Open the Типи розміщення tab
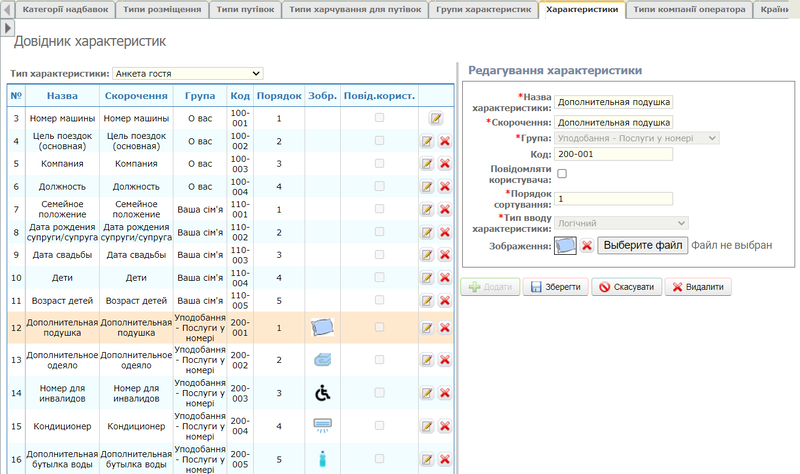Viewport: 800px width, 474px height. click(x=165, y=9)
